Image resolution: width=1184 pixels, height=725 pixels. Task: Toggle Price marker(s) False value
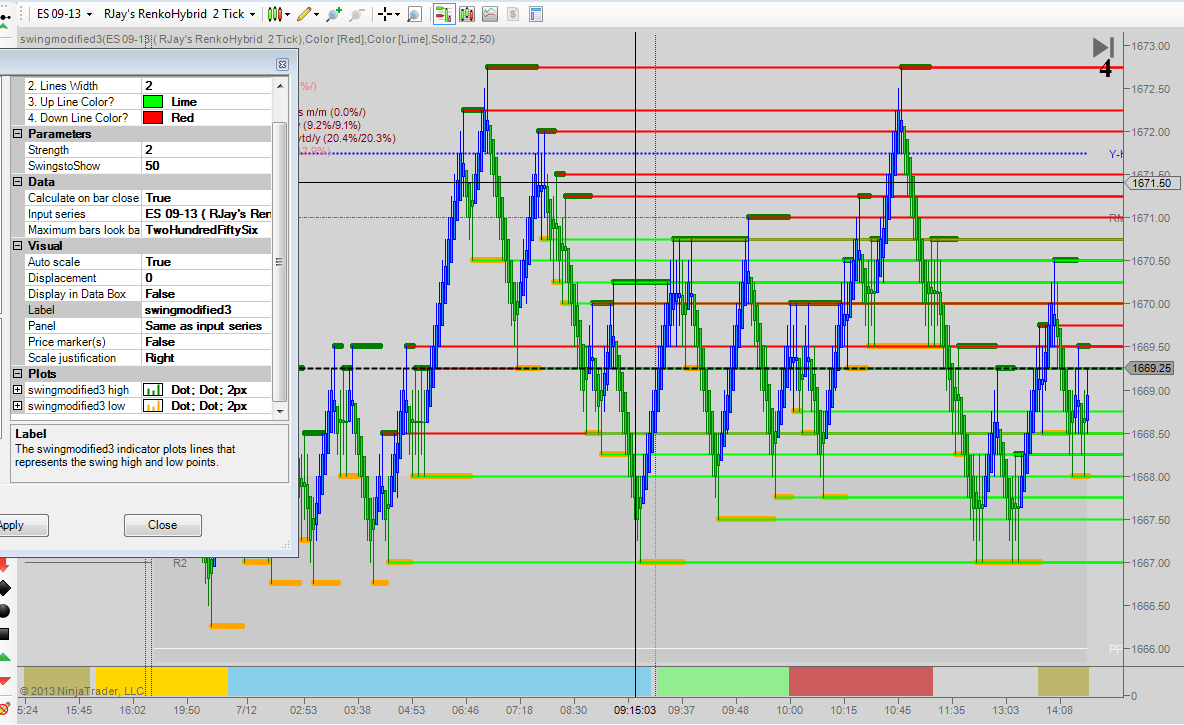(206, 342)
